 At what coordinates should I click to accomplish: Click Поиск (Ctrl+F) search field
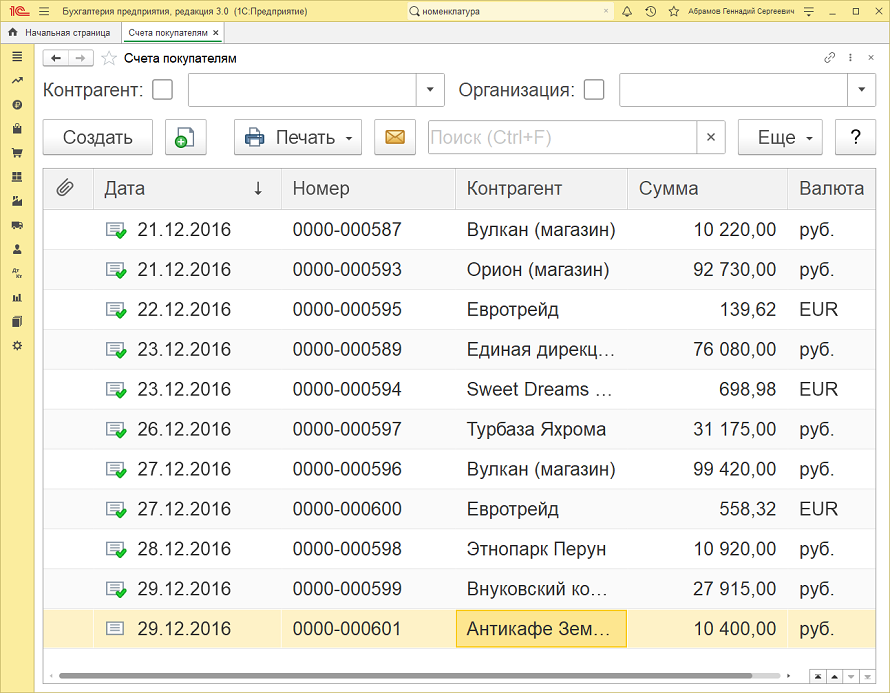point(562,137)
